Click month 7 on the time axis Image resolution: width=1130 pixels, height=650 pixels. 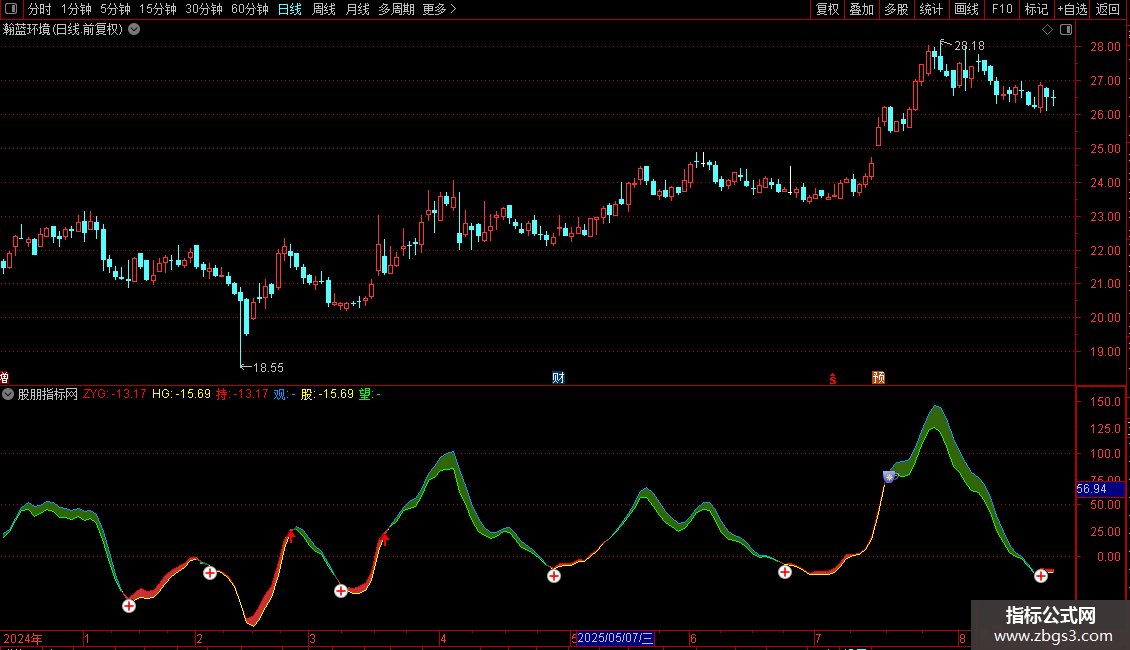818,638
